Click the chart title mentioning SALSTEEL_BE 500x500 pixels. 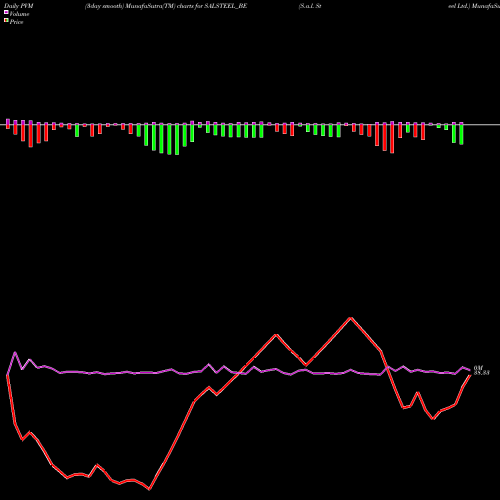[x=166, y=6]
